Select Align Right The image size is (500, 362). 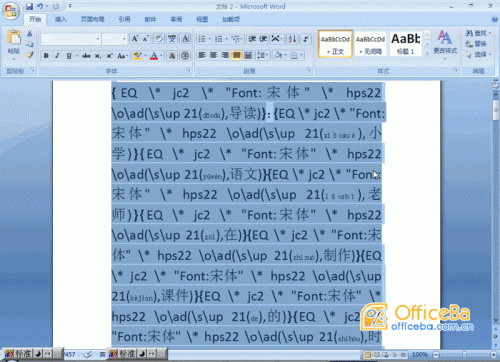click(225, 55)
